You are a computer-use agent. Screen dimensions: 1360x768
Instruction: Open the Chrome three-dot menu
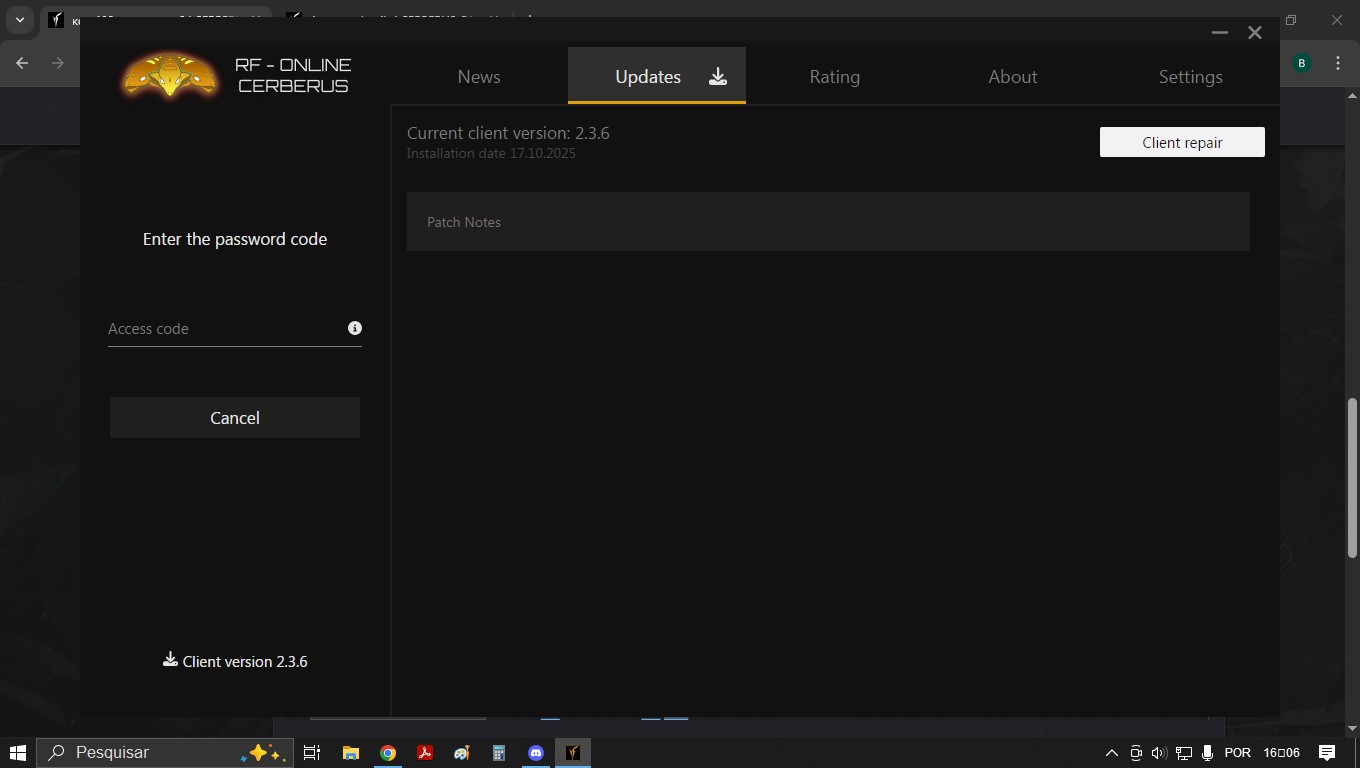(1338, 63)
